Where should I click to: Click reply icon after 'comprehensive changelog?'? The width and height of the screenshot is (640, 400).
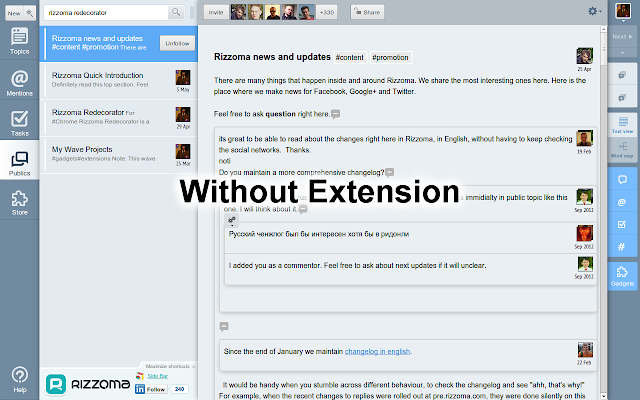coord(390,173)
